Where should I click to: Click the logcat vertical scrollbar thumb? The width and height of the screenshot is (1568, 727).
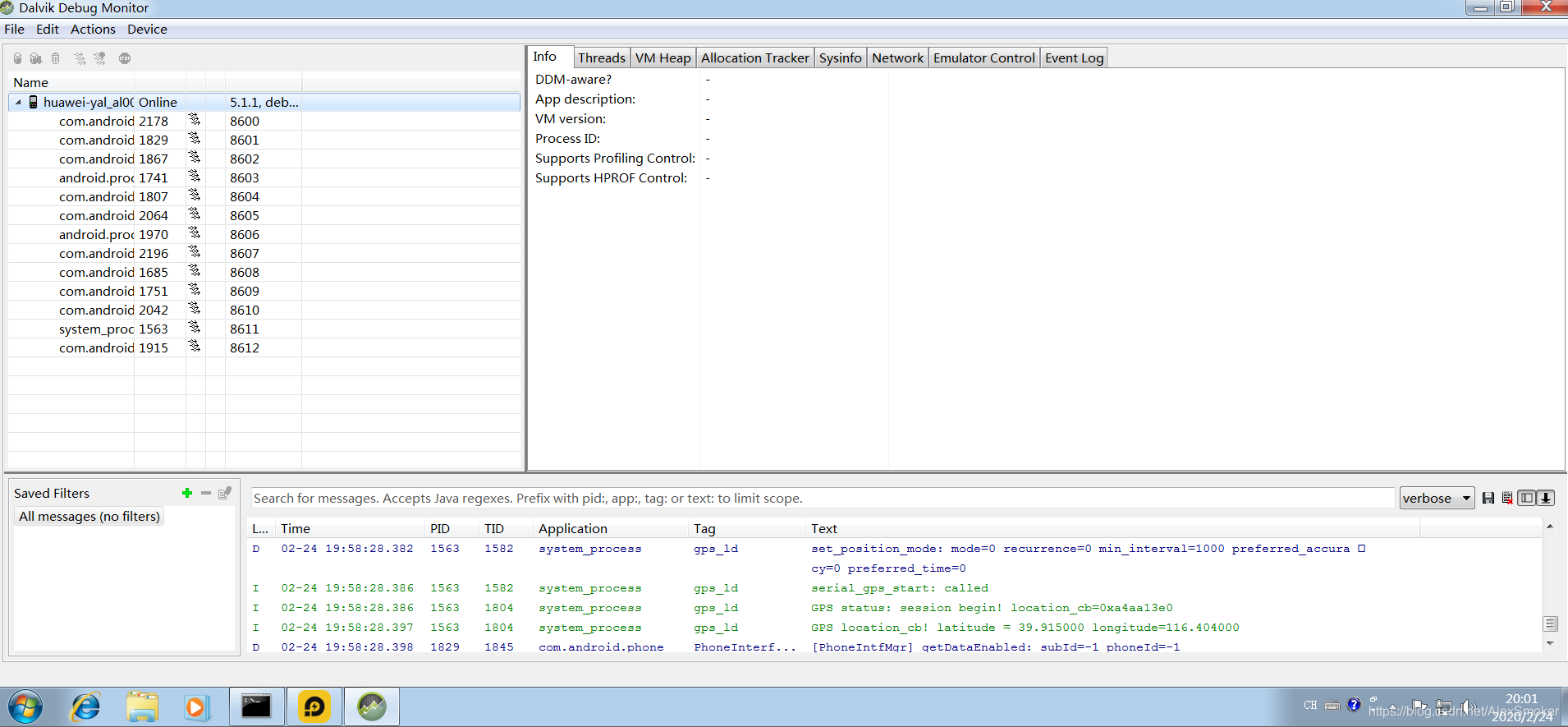(x=1550, y=624)
